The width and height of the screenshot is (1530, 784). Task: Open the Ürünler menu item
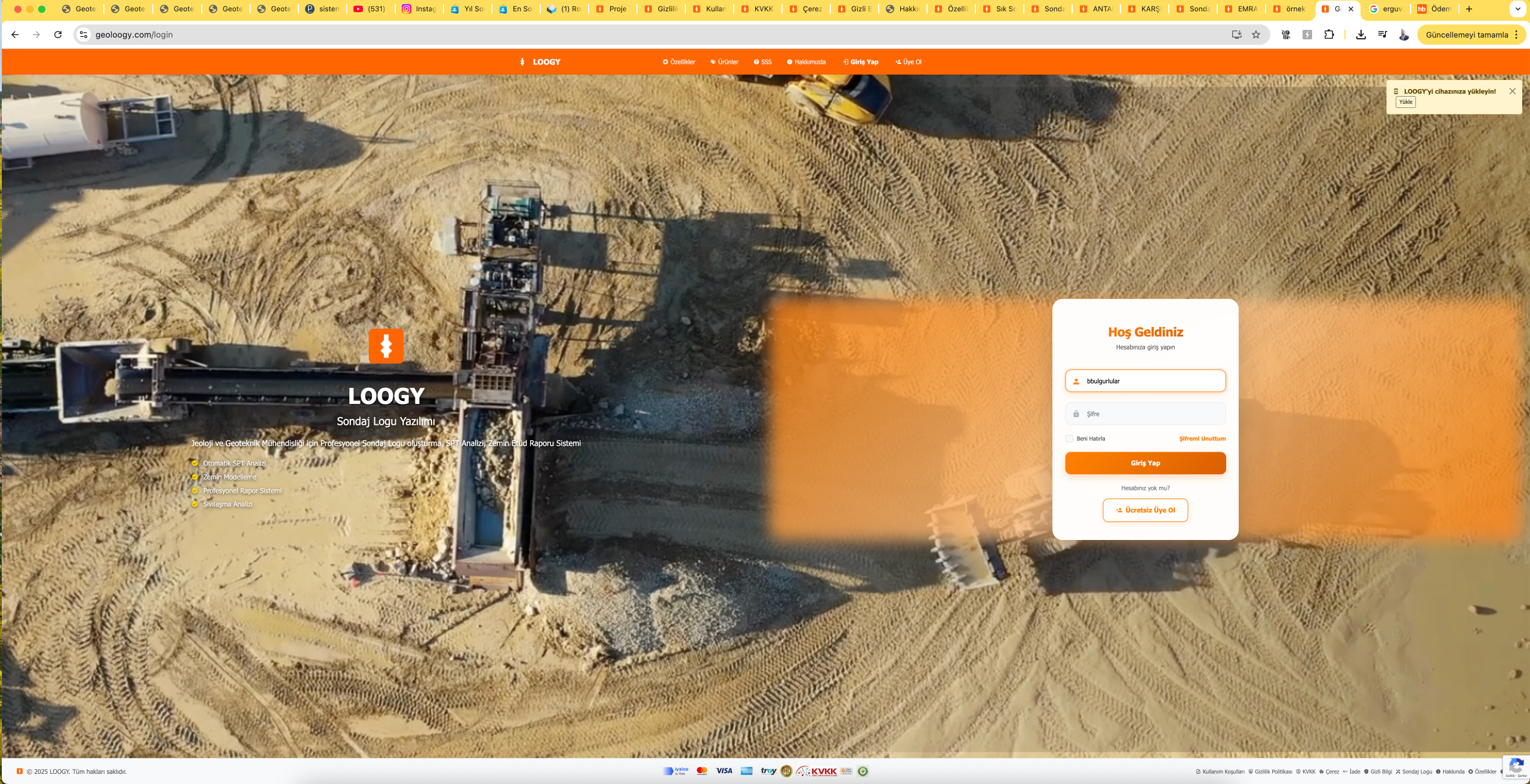tap(724, 62)
